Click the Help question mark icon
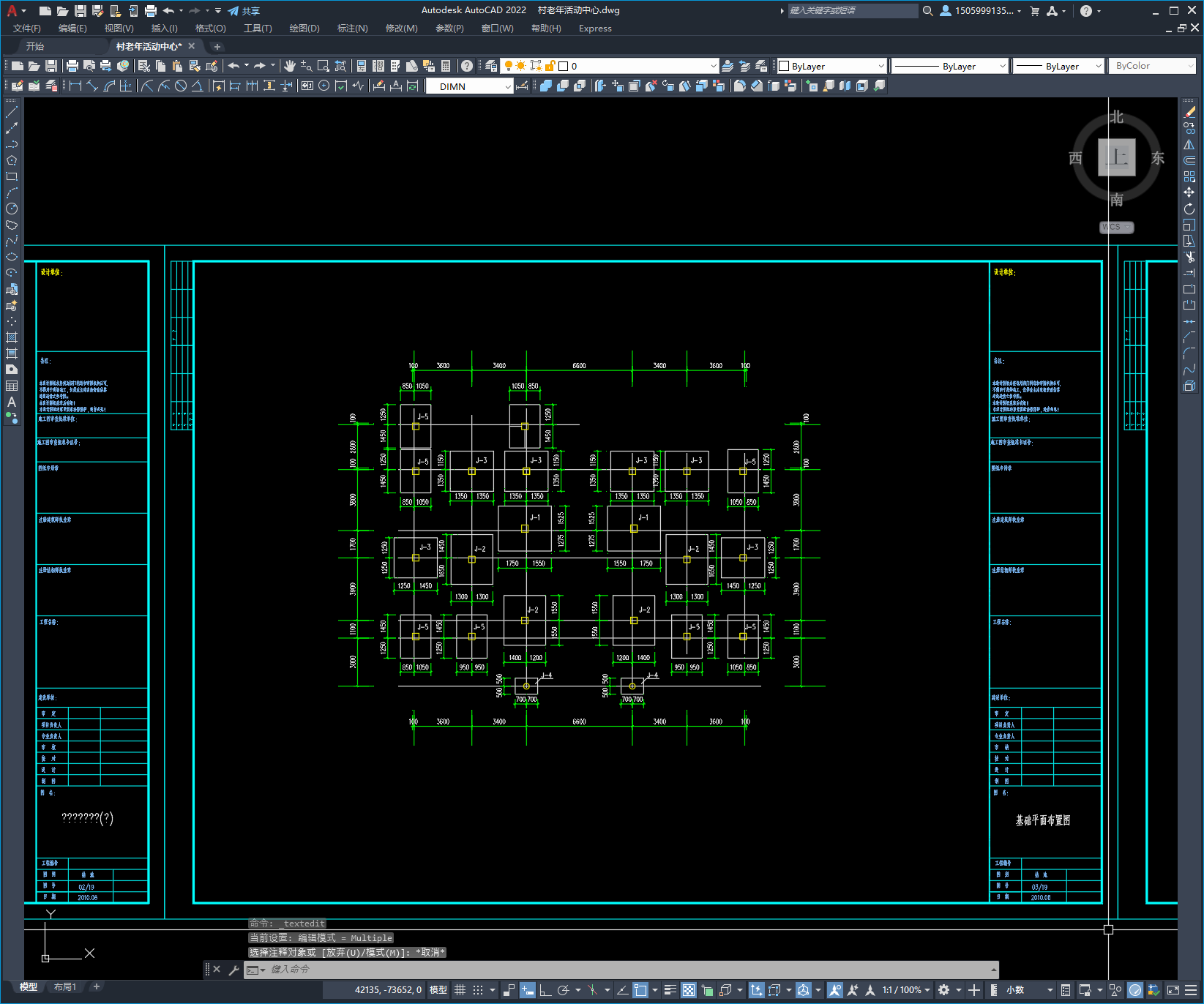 click(467, 66)
